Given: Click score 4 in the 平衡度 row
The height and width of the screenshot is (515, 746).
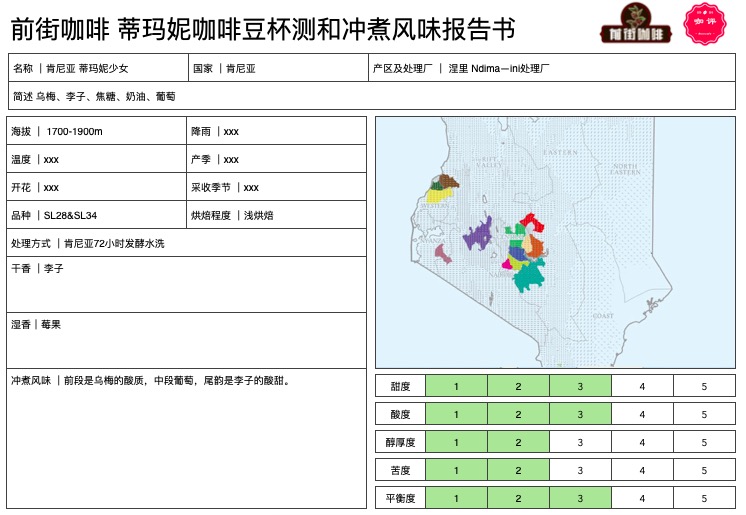Looking at the screenshot, I should pos(642,498).
